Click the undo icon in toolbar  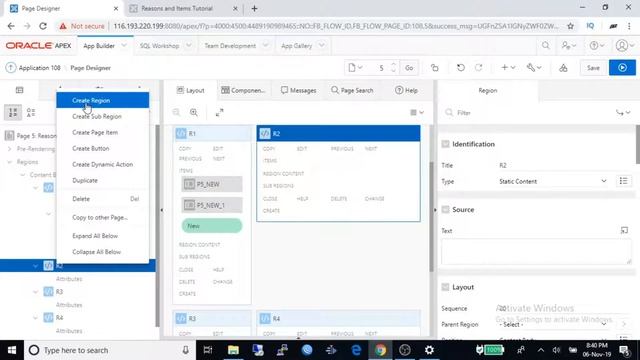[460, 68]
